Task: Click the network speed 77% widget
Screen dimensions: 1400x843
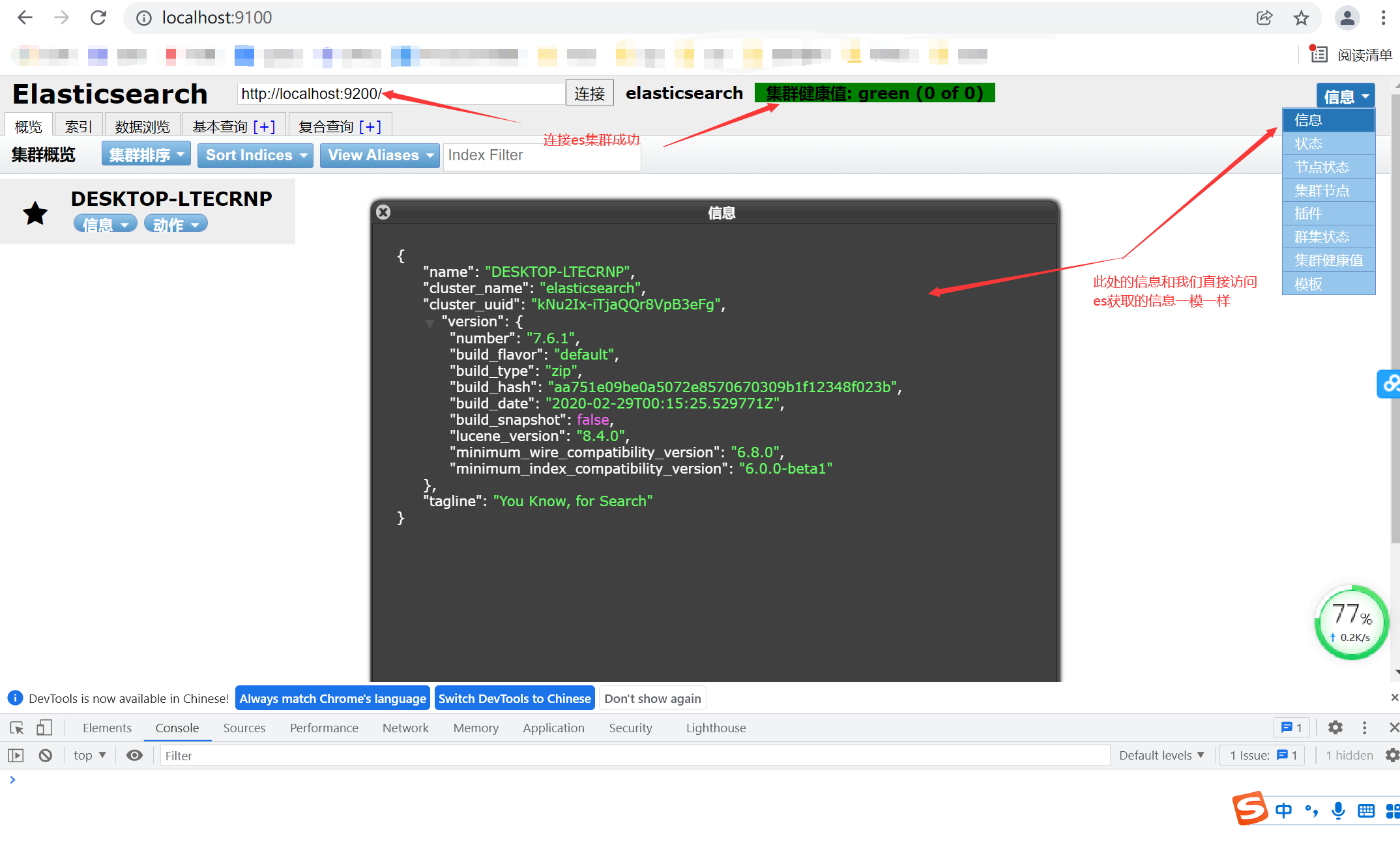Action: (x=1352, y=622)
